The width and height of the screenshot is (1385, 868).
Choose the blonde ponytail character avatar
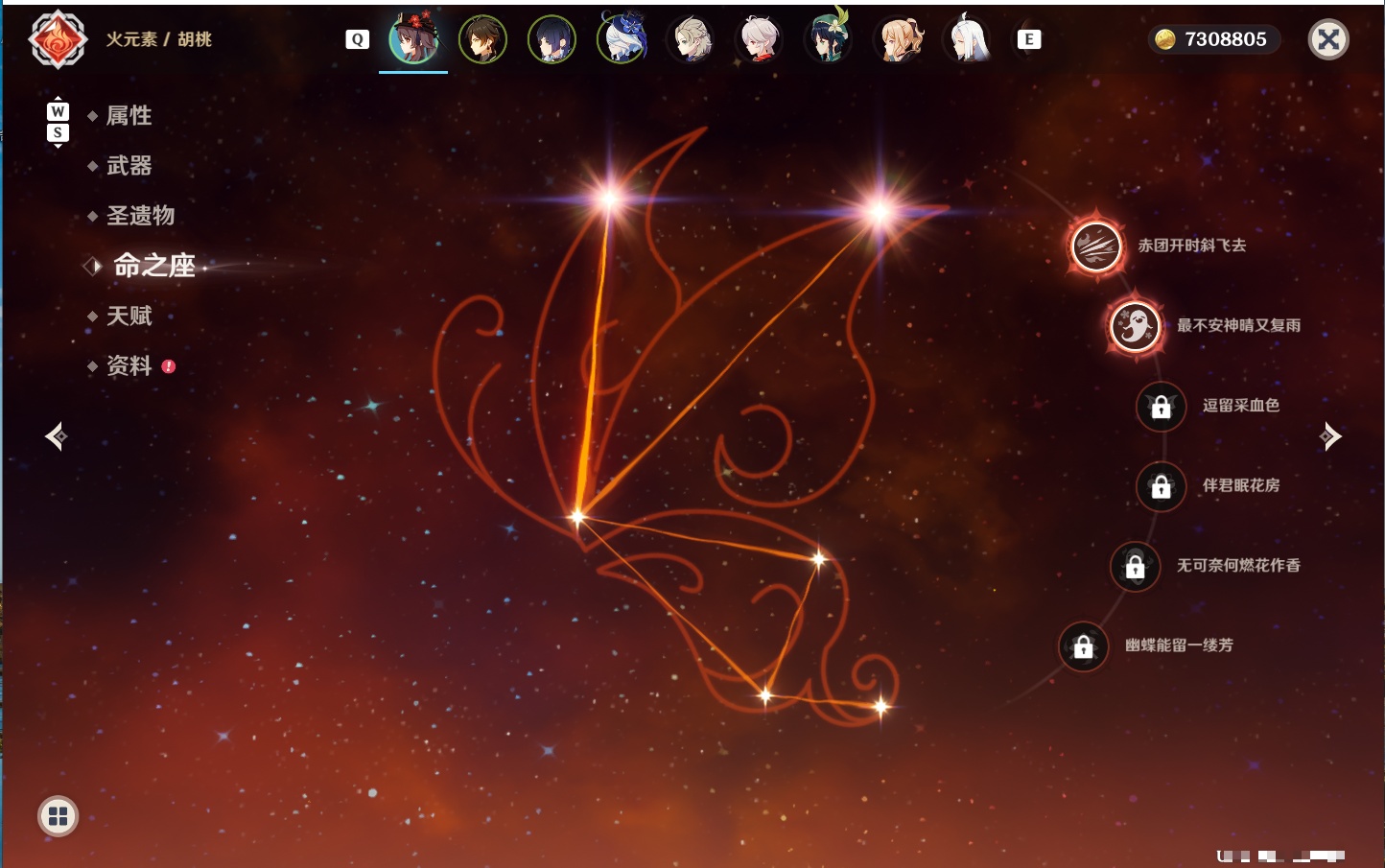click(x=899, y=39)
